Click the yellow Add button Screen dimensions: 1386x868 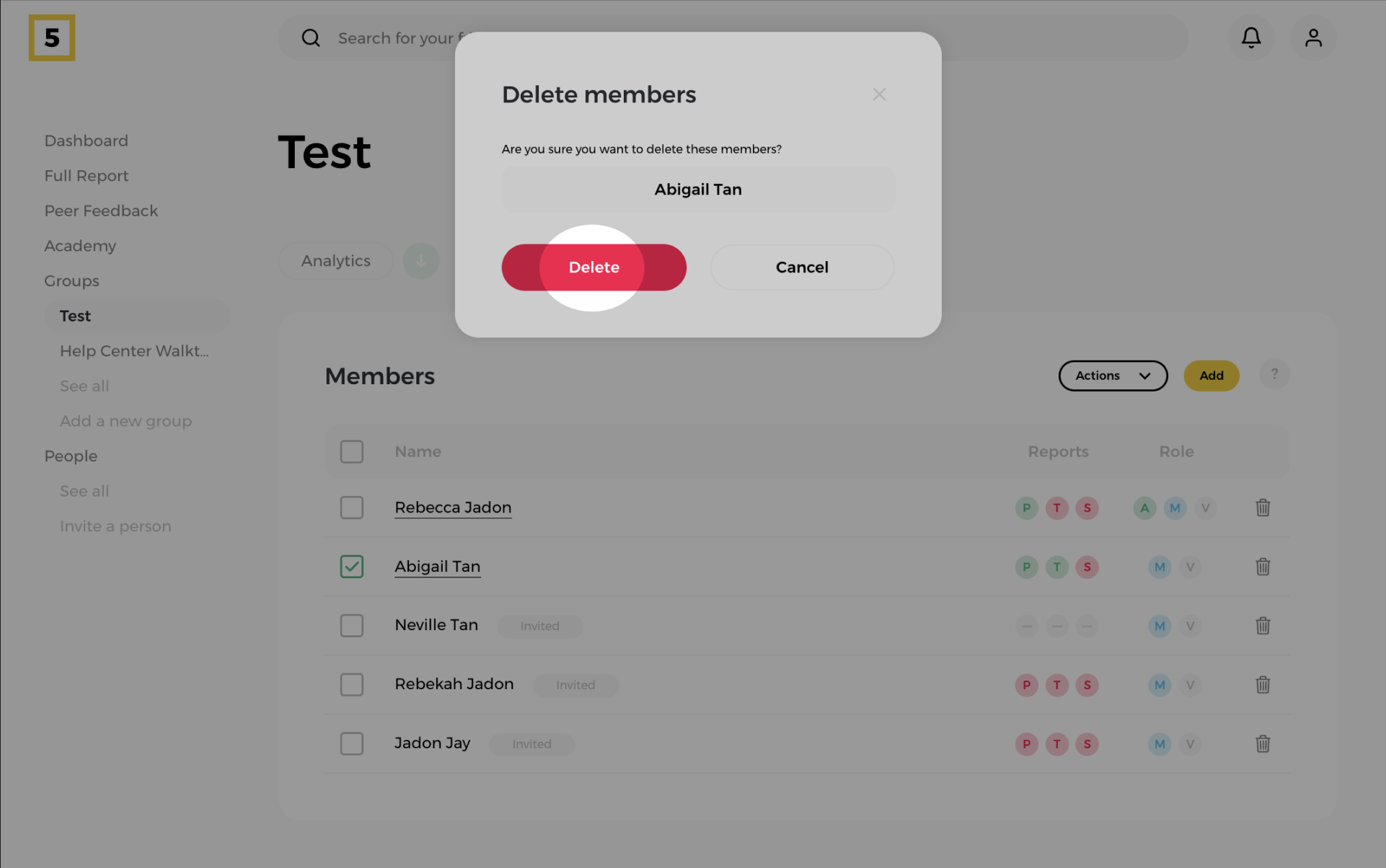tap(1211, 376)
